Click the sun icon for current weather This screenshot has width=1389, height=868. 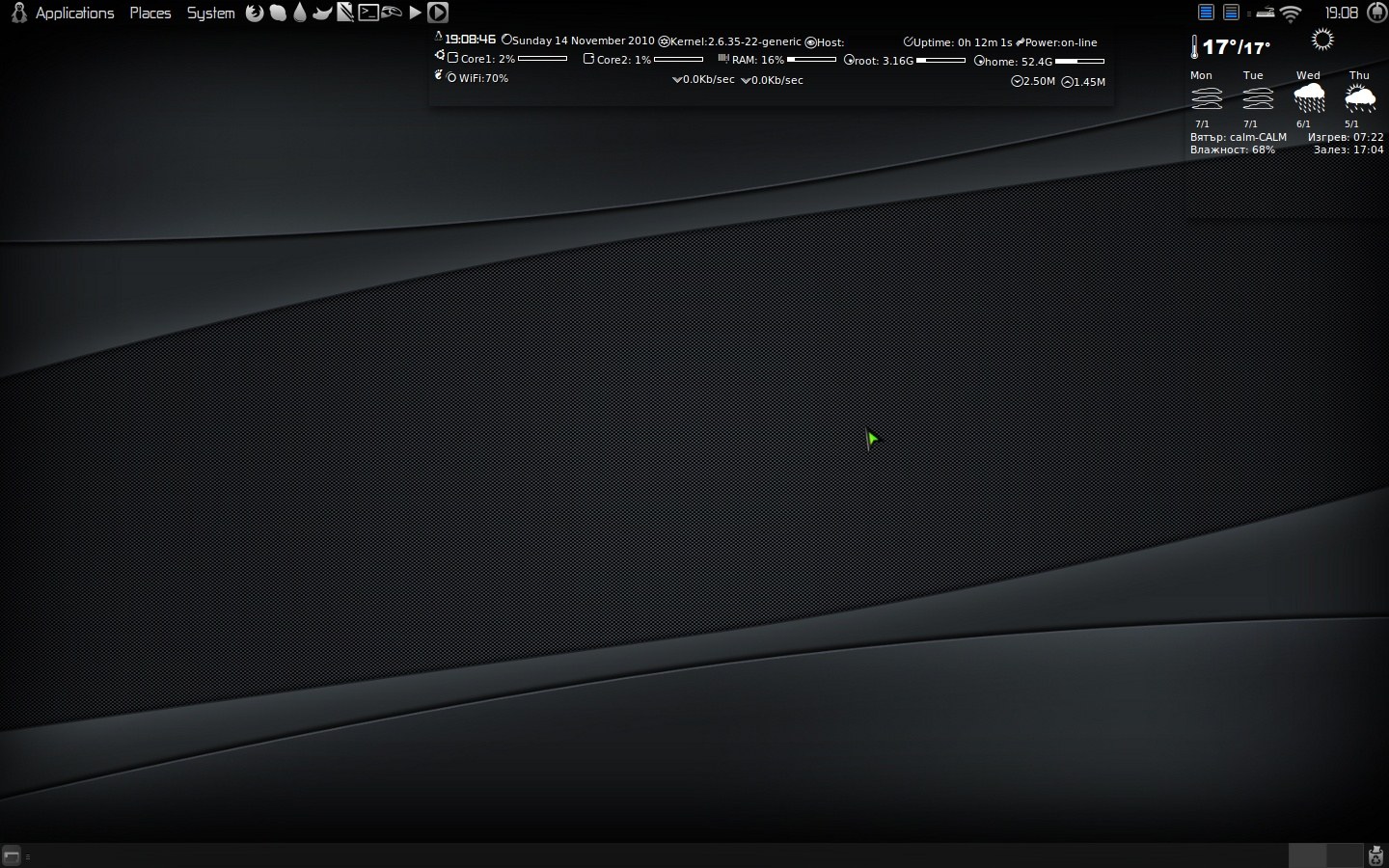1322,40
